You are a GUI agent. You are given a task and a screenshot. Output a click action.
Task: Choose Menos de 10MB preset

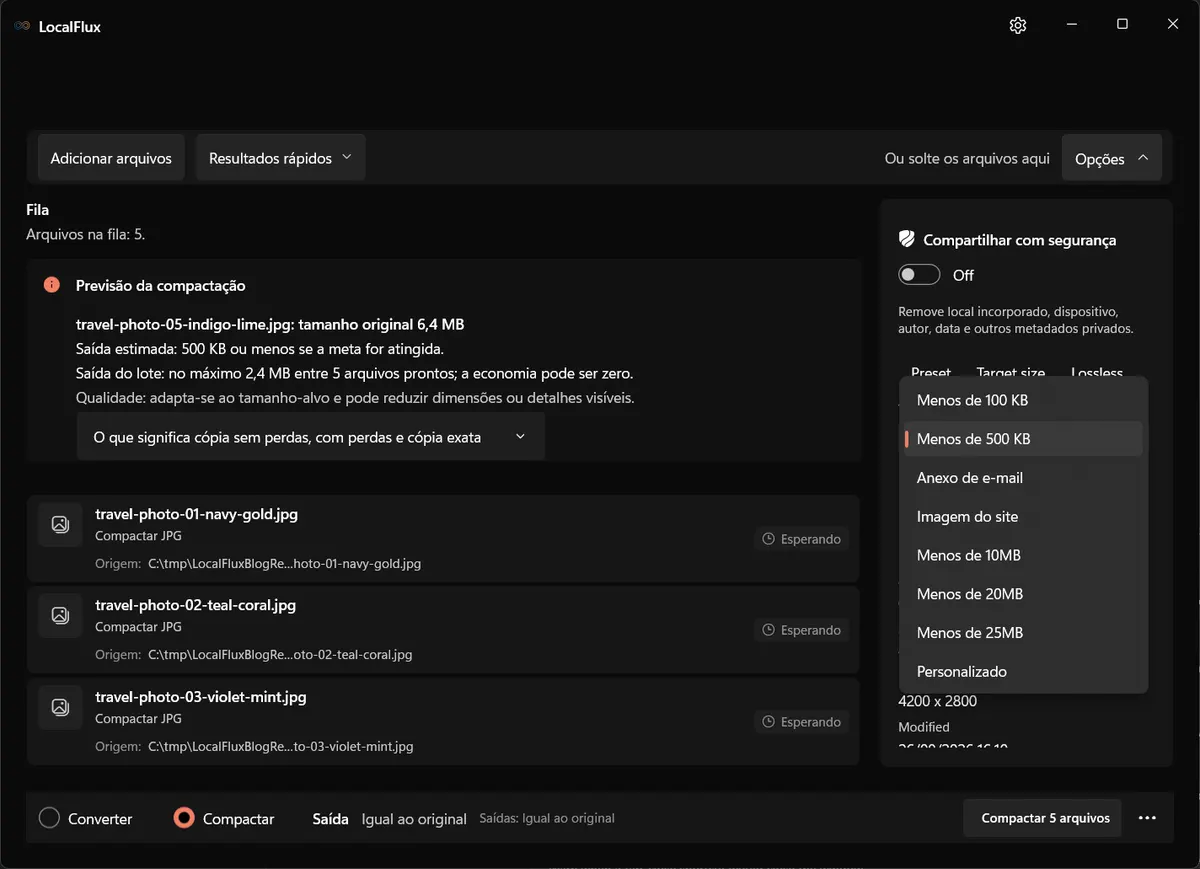coord(1023,555)
